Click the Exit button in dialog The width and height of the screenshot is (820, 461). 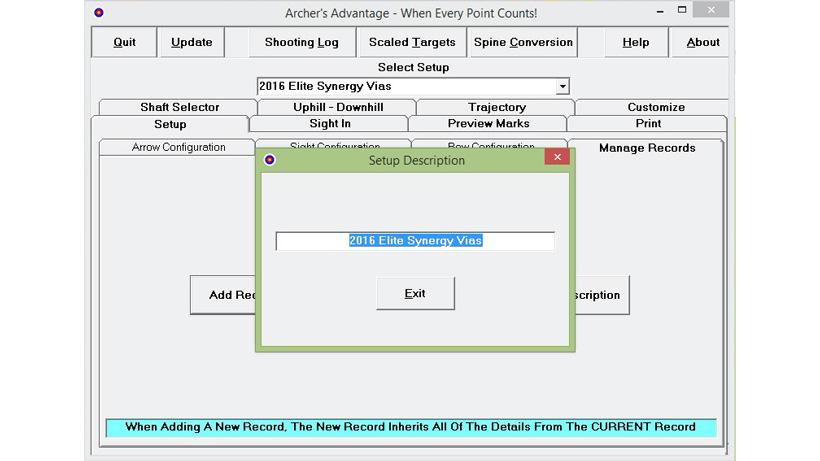(415, 294)
